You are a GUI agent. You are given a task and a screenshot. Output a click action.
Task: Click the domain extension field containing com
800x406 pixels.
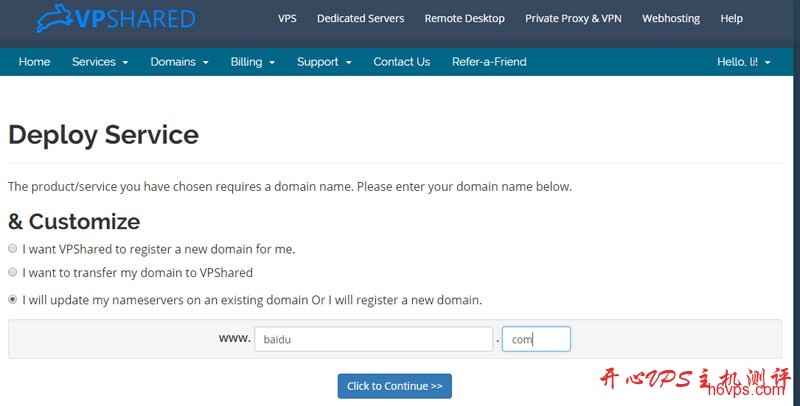click(x=536, y=339)
